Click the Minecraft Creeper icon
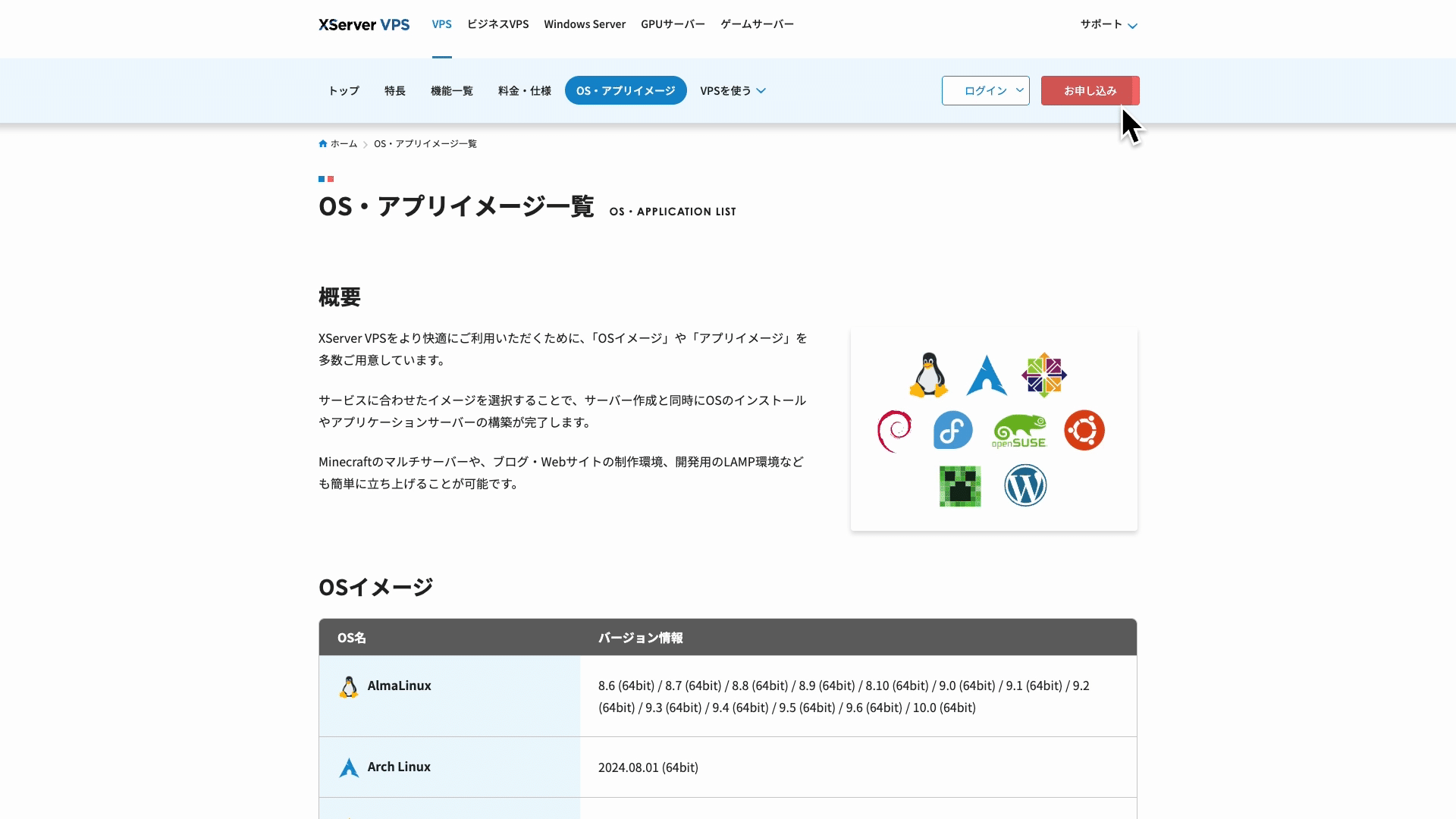The image size is (1456, 819). point(960,486)
